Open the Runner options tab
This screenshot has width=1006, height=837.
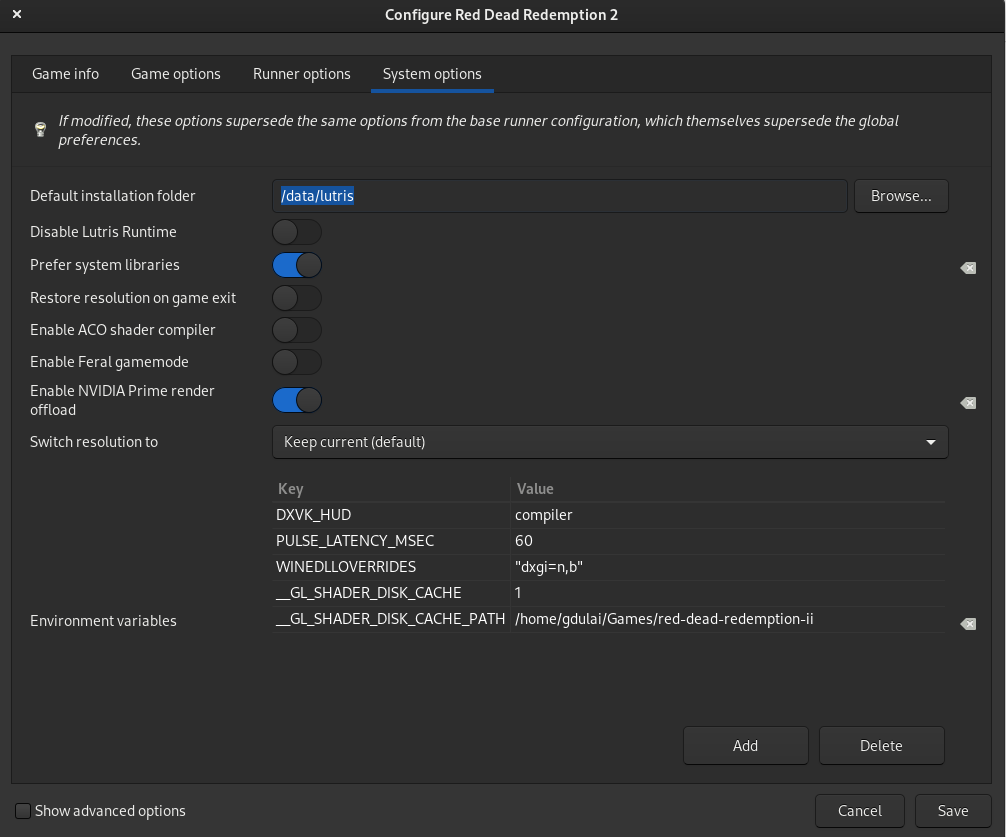coord(302,74)
